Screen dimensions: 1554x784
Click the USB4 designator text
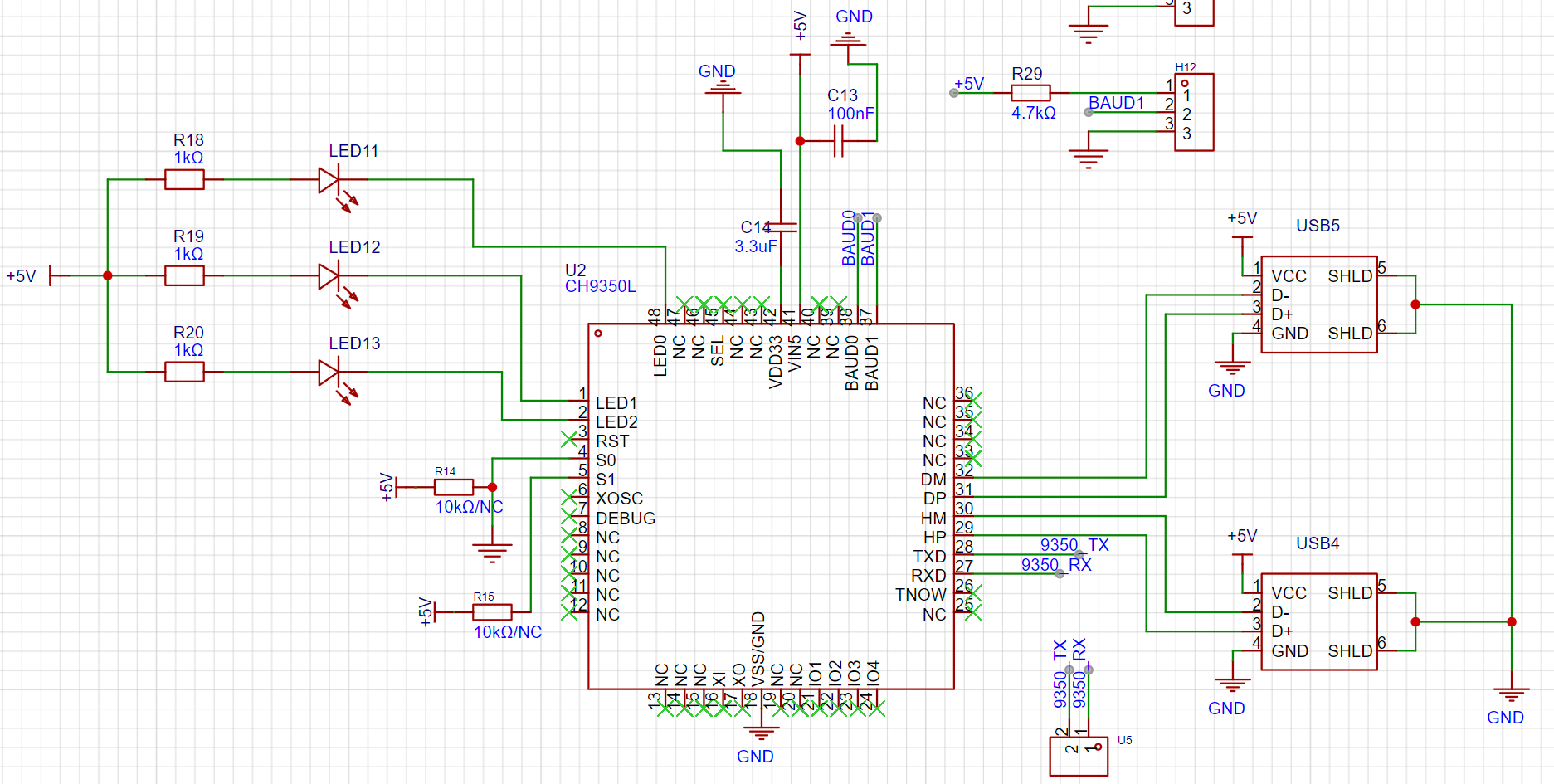pos(1318,543)
